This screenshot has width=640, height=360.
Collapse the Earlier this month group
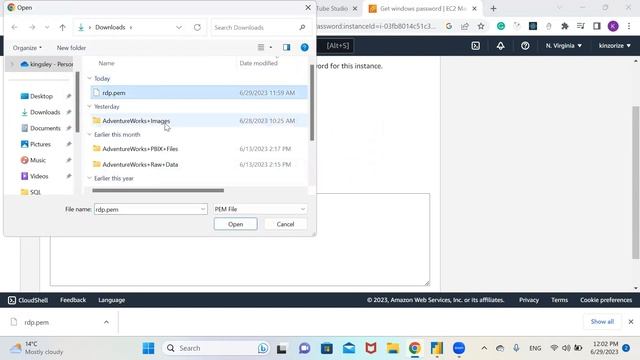89,134
